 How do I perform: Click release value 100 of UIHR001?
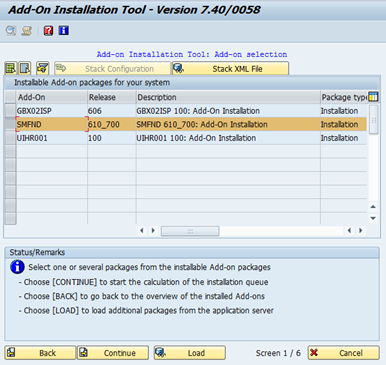coord(112,138)
